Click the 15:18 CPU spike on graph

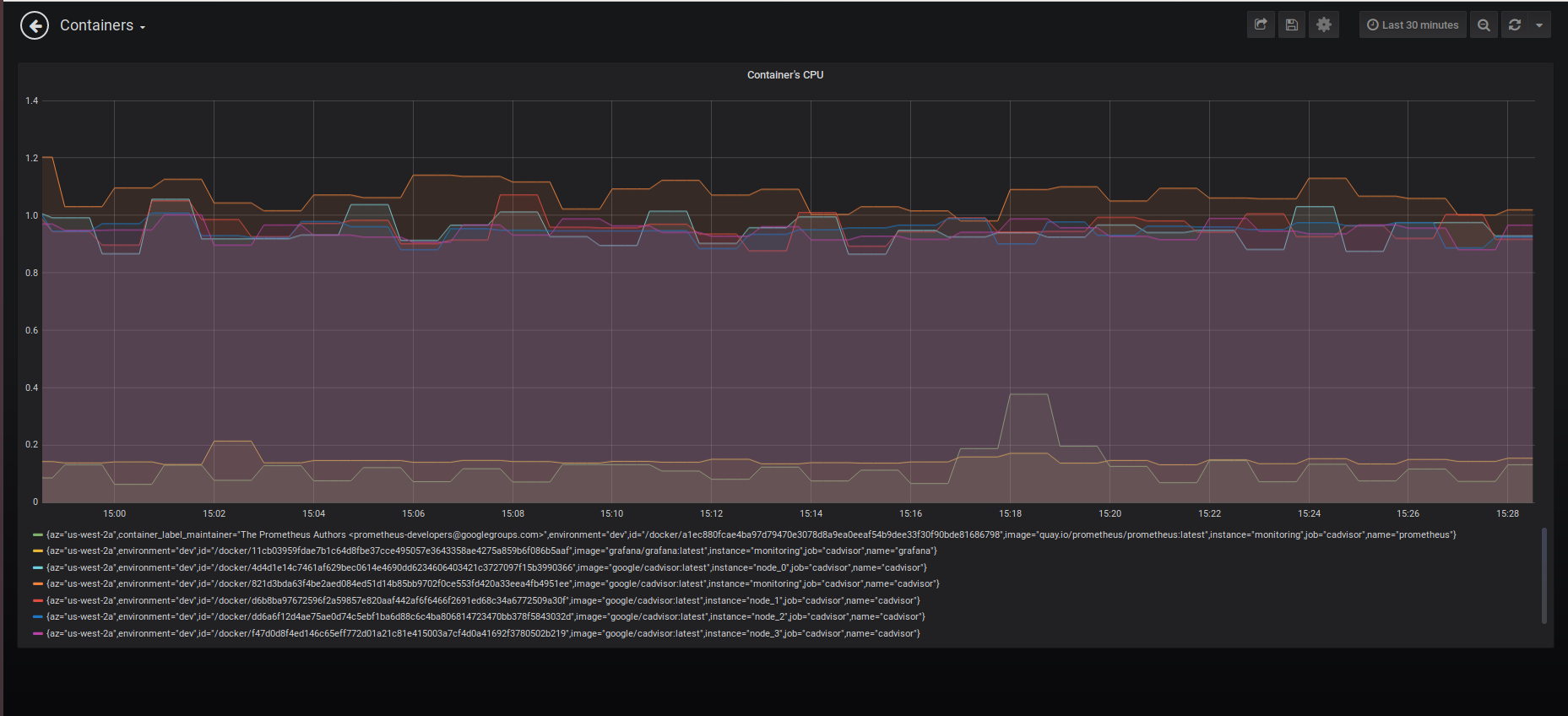pos(1028,394)
